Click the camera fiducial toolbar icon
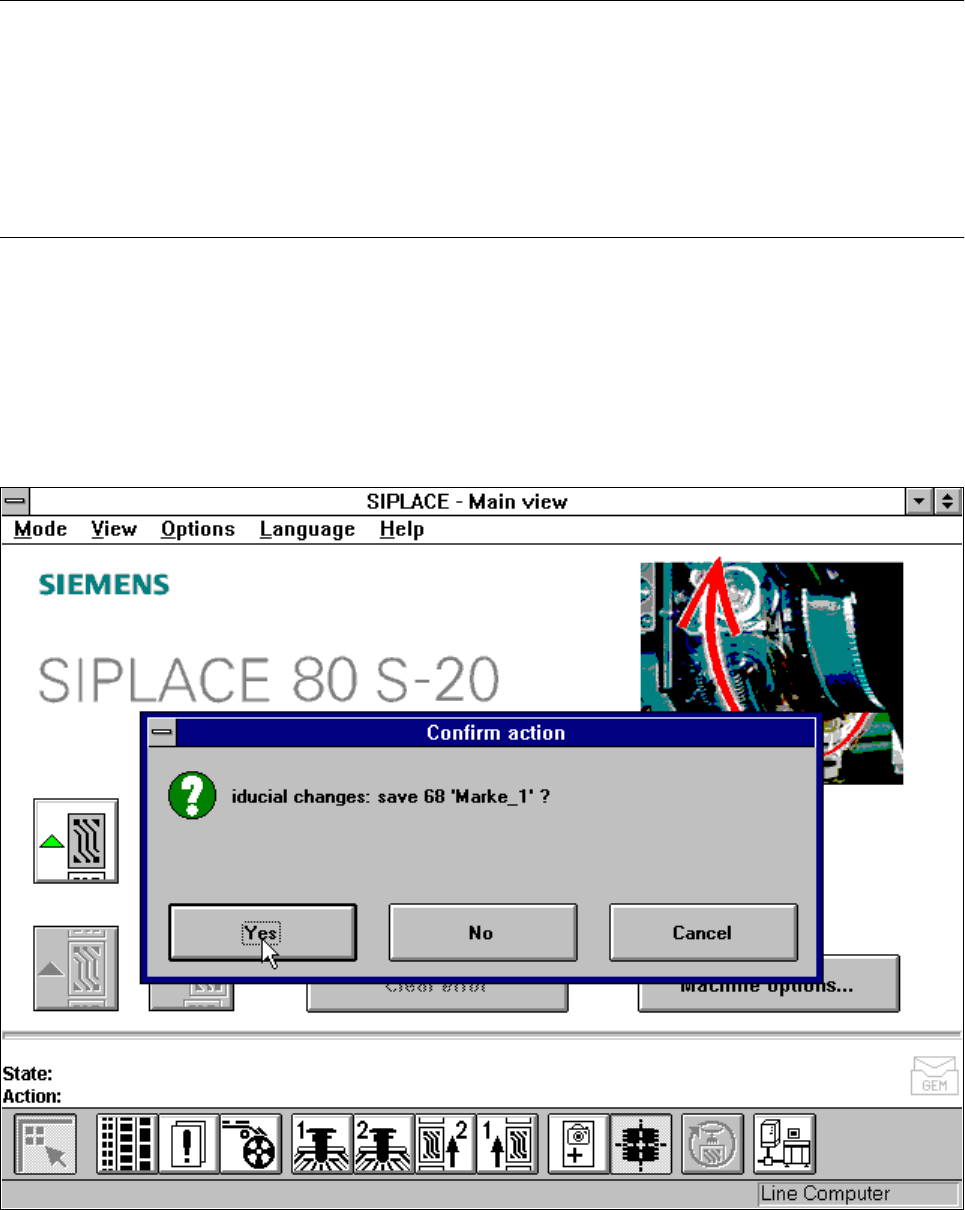Screen dimensions: 965x1210 579,1145
